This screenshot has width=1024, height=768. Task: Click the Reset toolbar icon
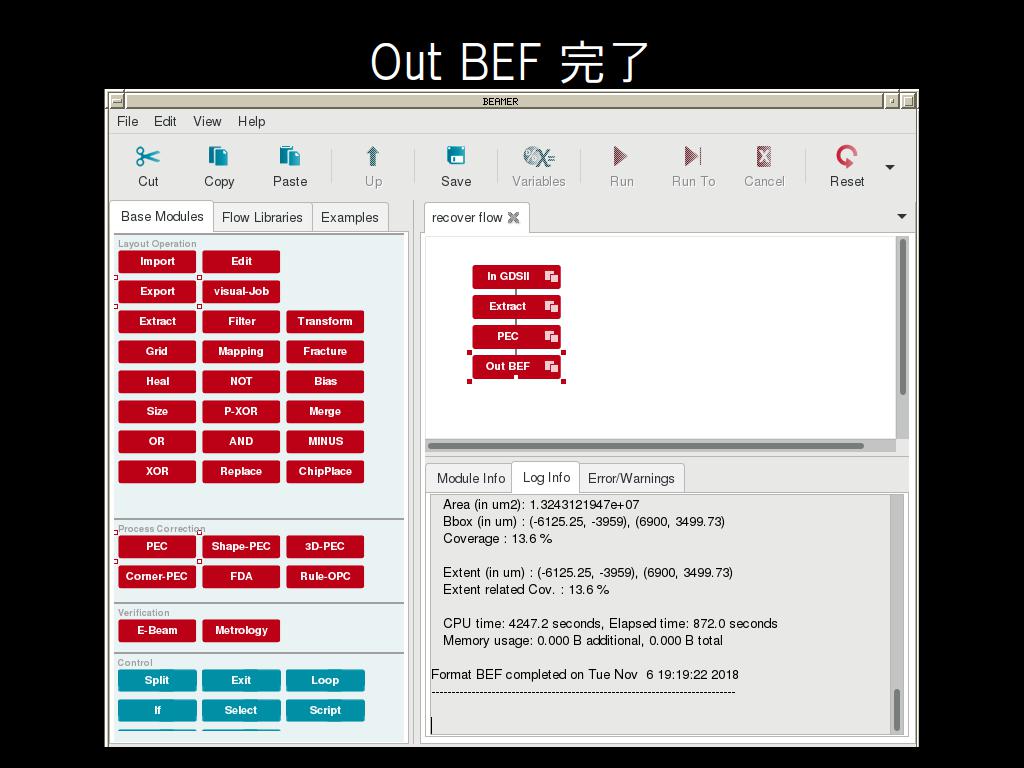pyautogui.click(x=846, y=157)
